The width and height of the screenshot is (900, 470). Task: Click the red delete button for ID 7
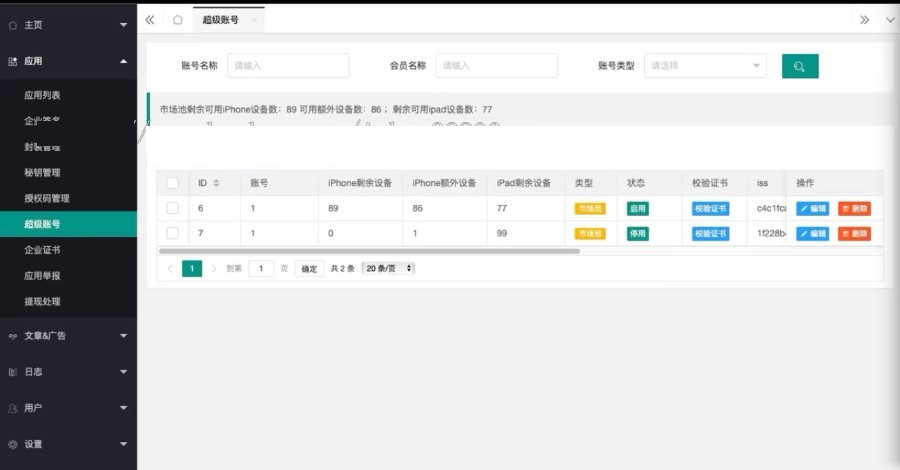coord(854,234)
